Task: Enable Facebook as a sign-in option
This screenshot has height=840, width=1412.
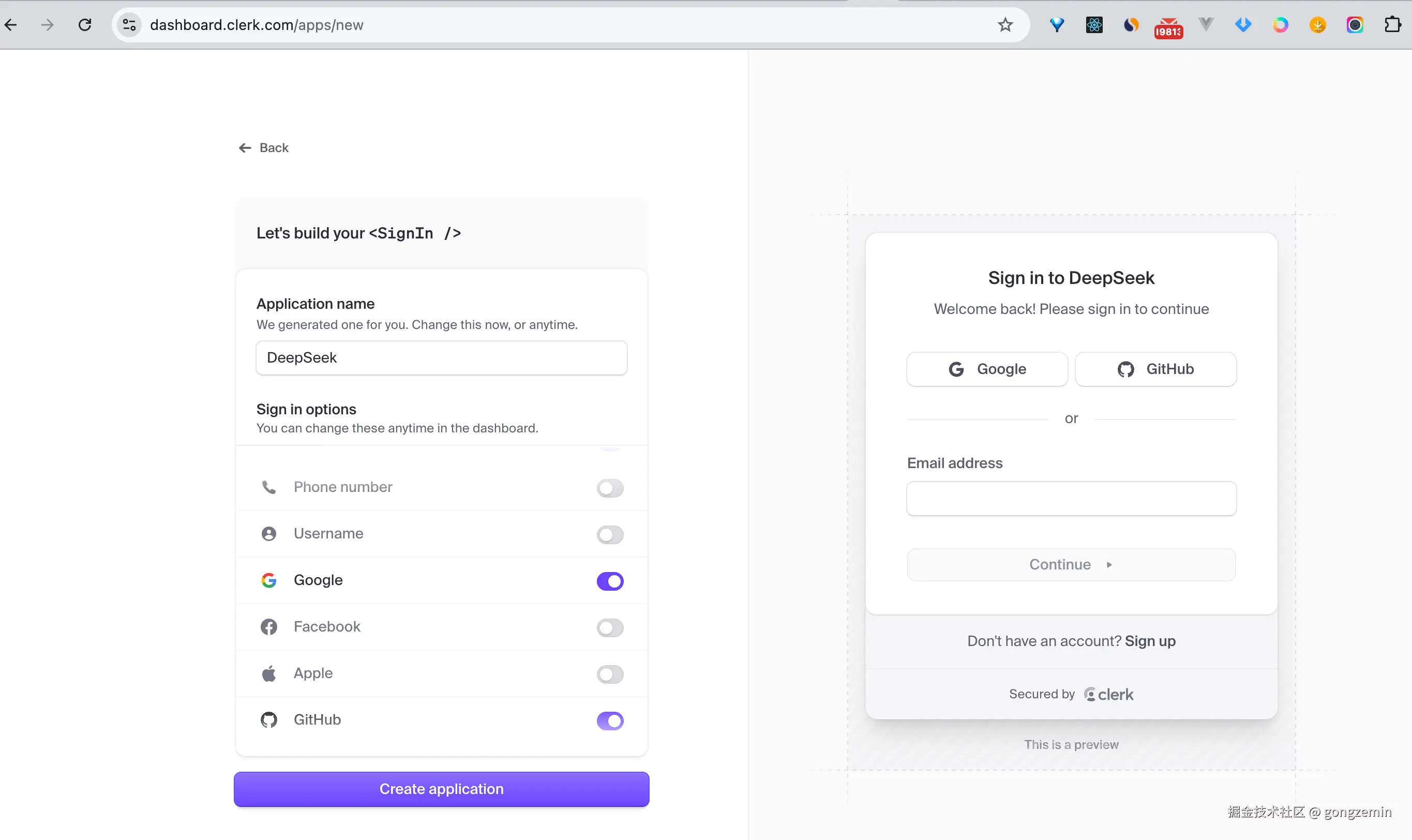Action: tap(609, 628)
